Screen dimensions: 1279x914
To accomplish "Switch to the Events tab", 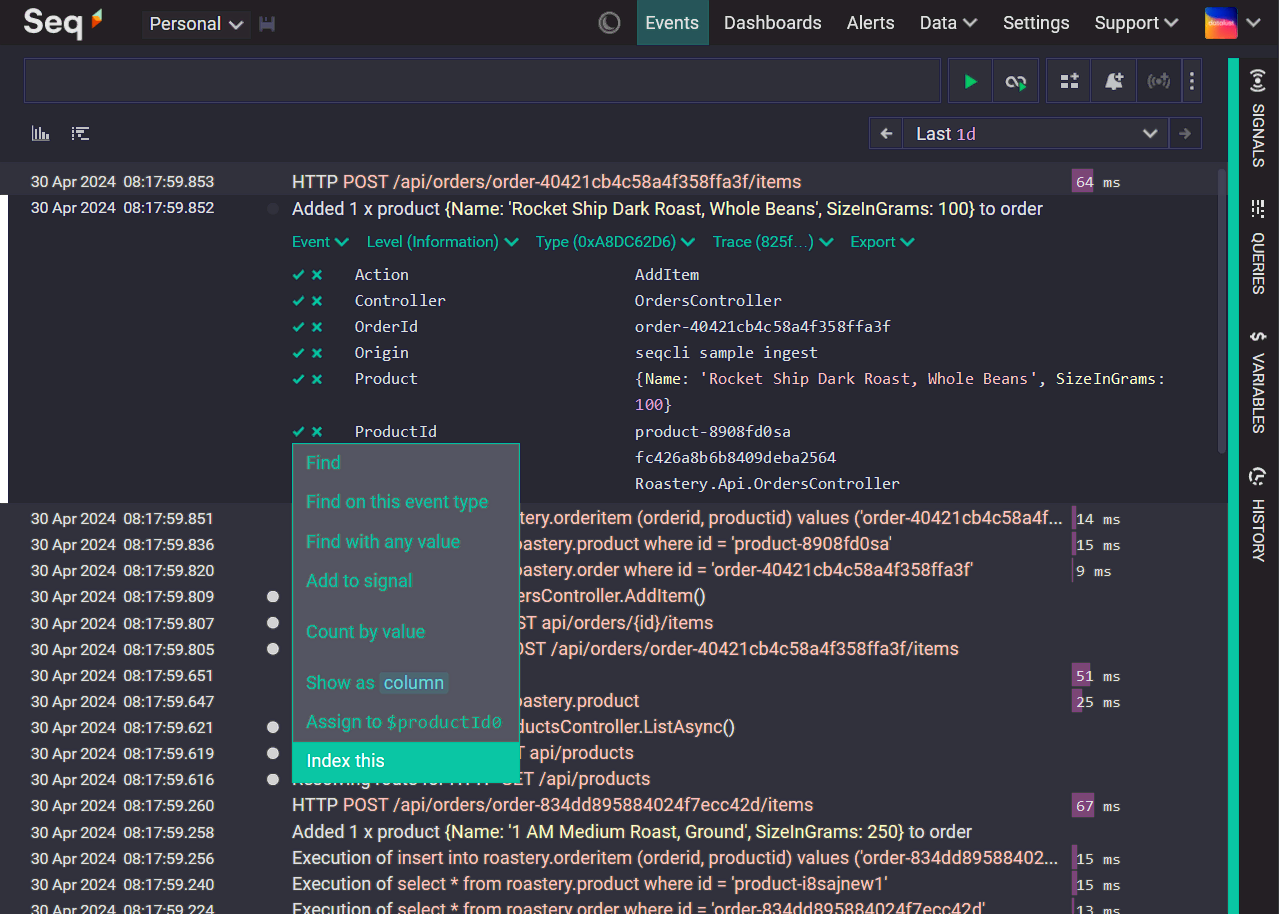I will (672, 23).
